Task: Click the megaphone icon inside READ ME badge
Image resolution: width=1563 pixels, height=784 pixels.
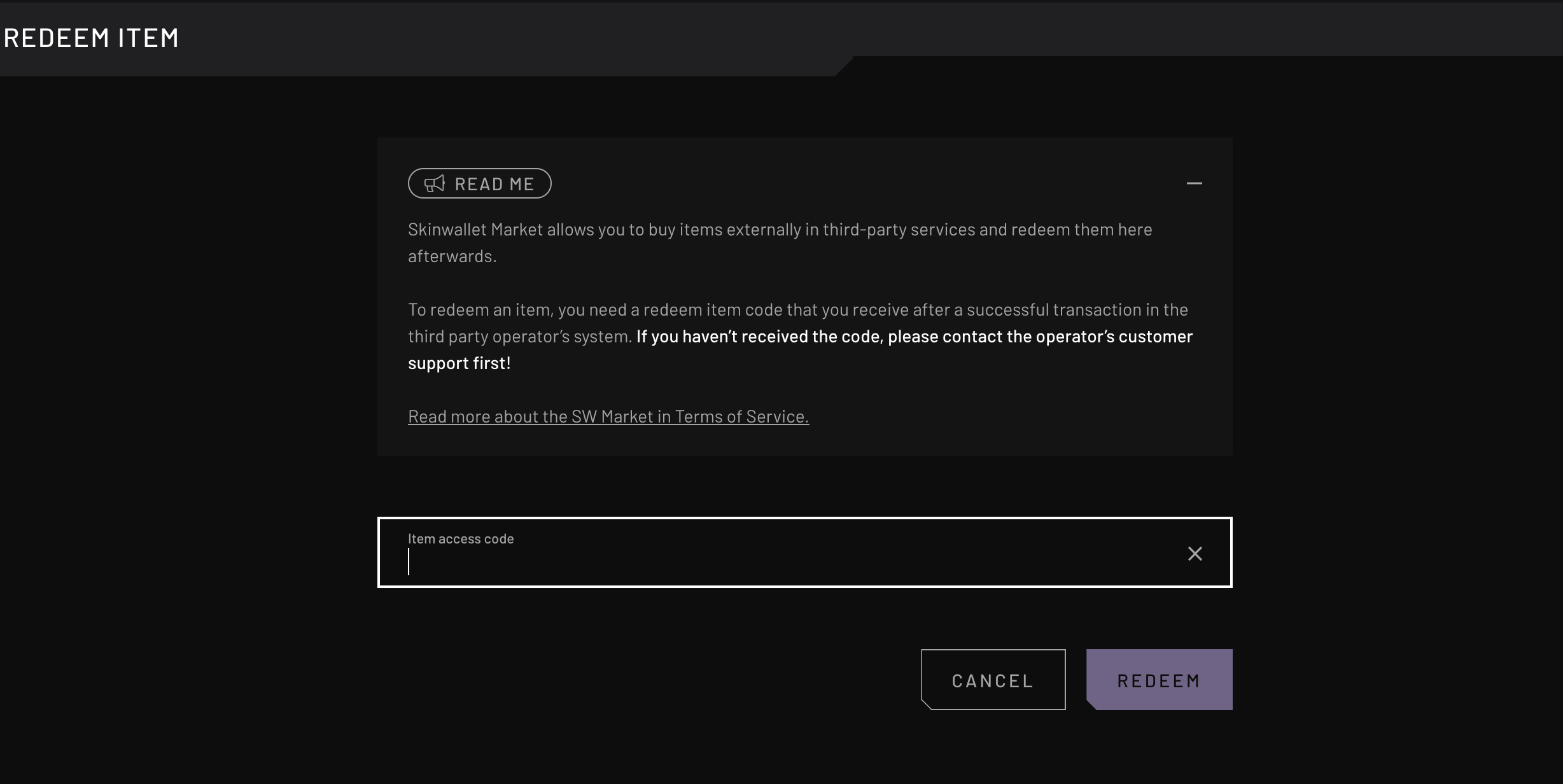Action: pos(435,184)
